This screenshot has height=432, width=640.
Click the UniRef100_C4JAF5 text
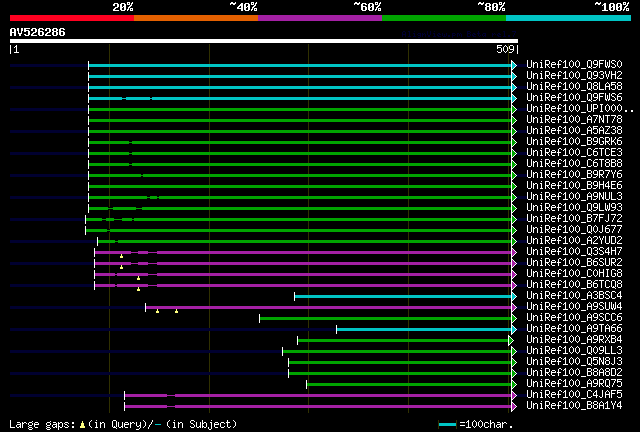click(x=574, y=395)
